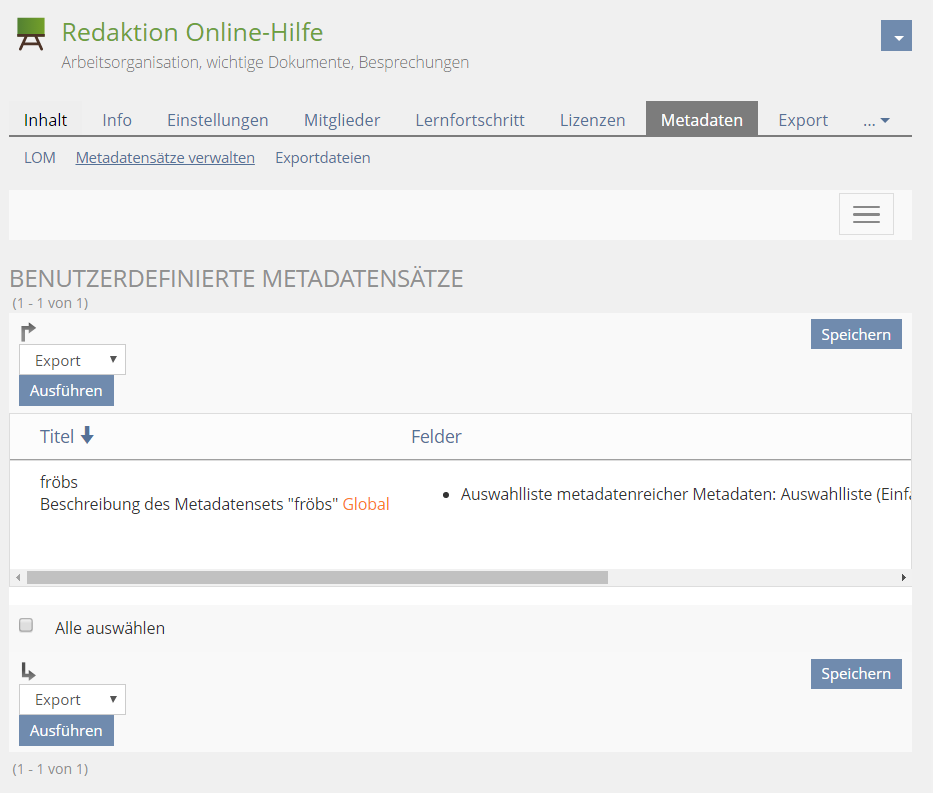The width and height of the screenshot is (933, 793).
Task: Expand the top Export select box
Action: (72, 360)
